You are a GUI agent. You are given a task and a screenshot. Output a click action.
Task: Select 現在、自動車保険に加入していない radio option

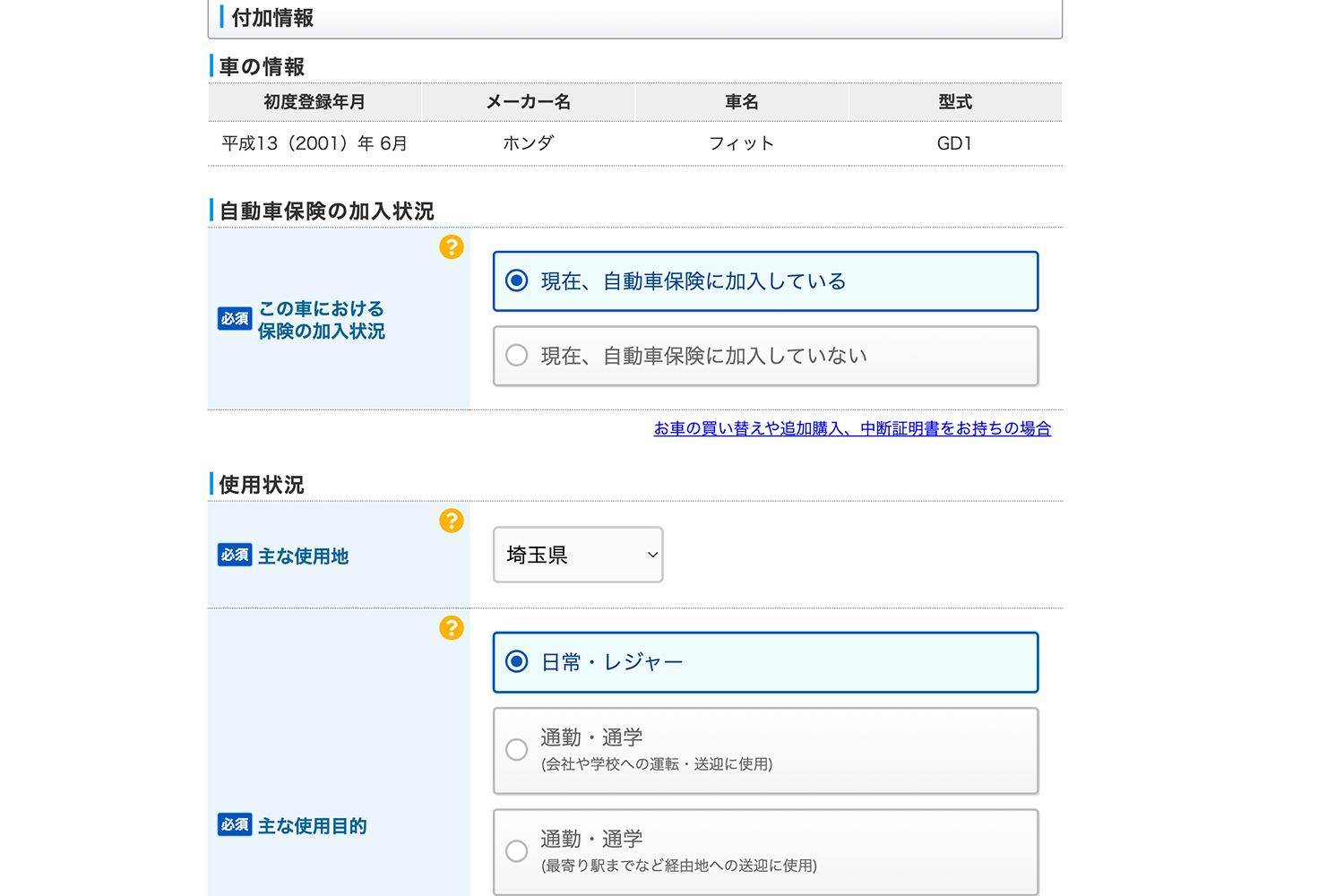pyautogui.click(x=765, y=356)
